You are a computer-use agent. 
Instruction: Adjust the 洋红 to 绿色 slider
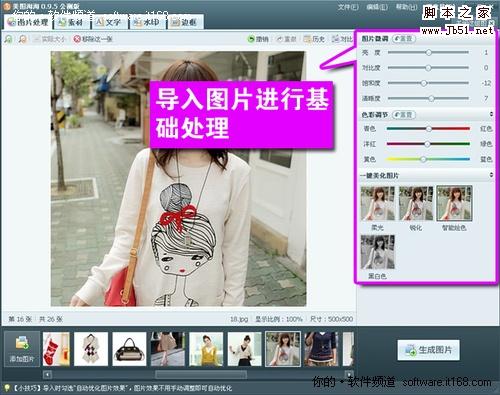click(428, 144)
